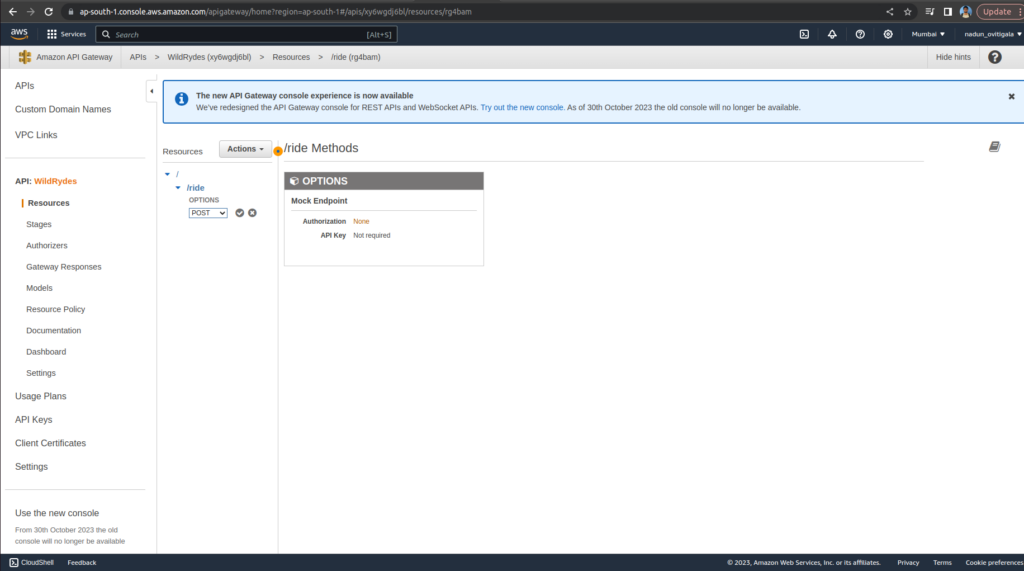Viewport: 1024px width, 571px height.
Task: Open Resources in the API sidebar
Action: tap(48, 203)
